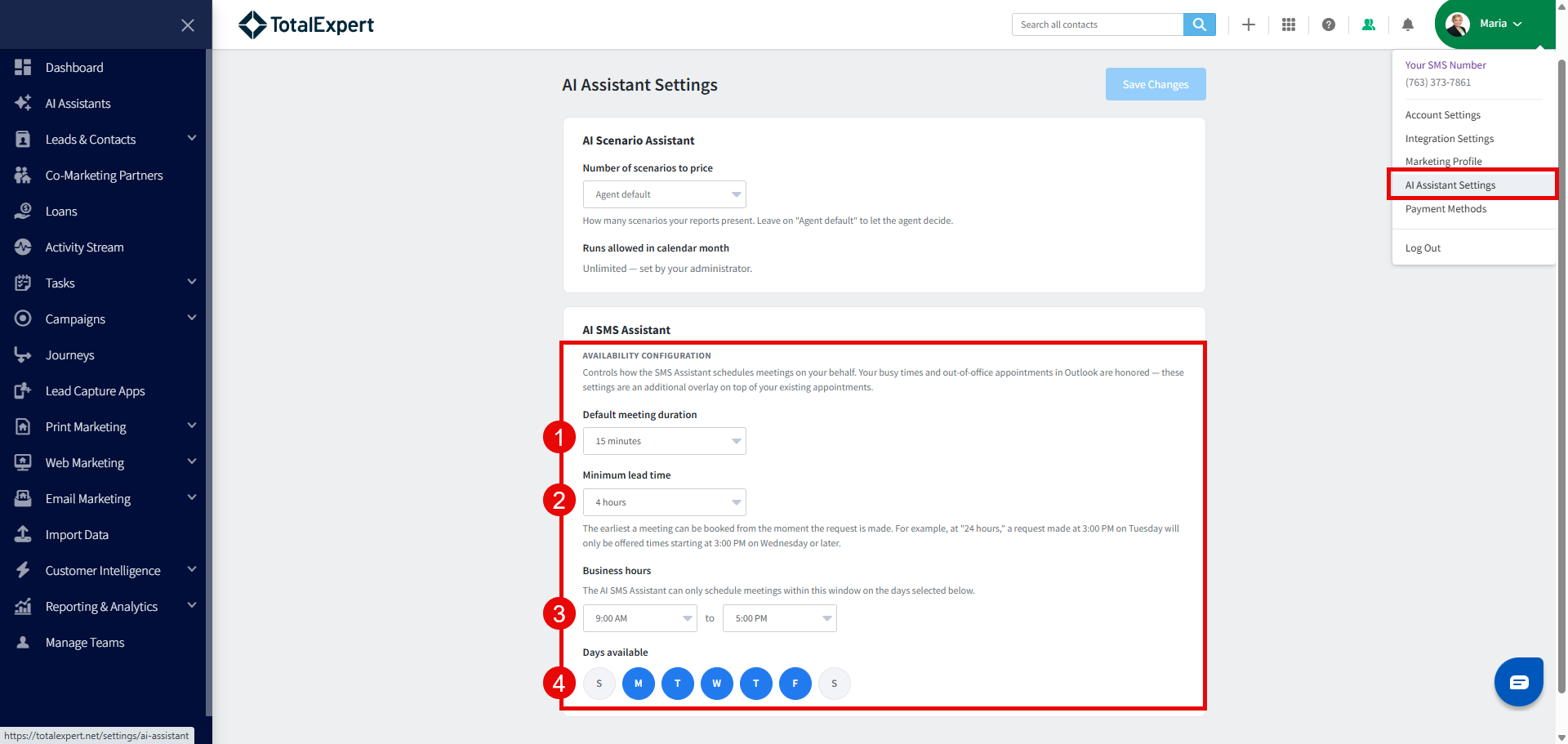Toggle Monday in Days available
The width and height of the screenshot is (1568, 744).
pyautogui.click(x=639, y=684)
